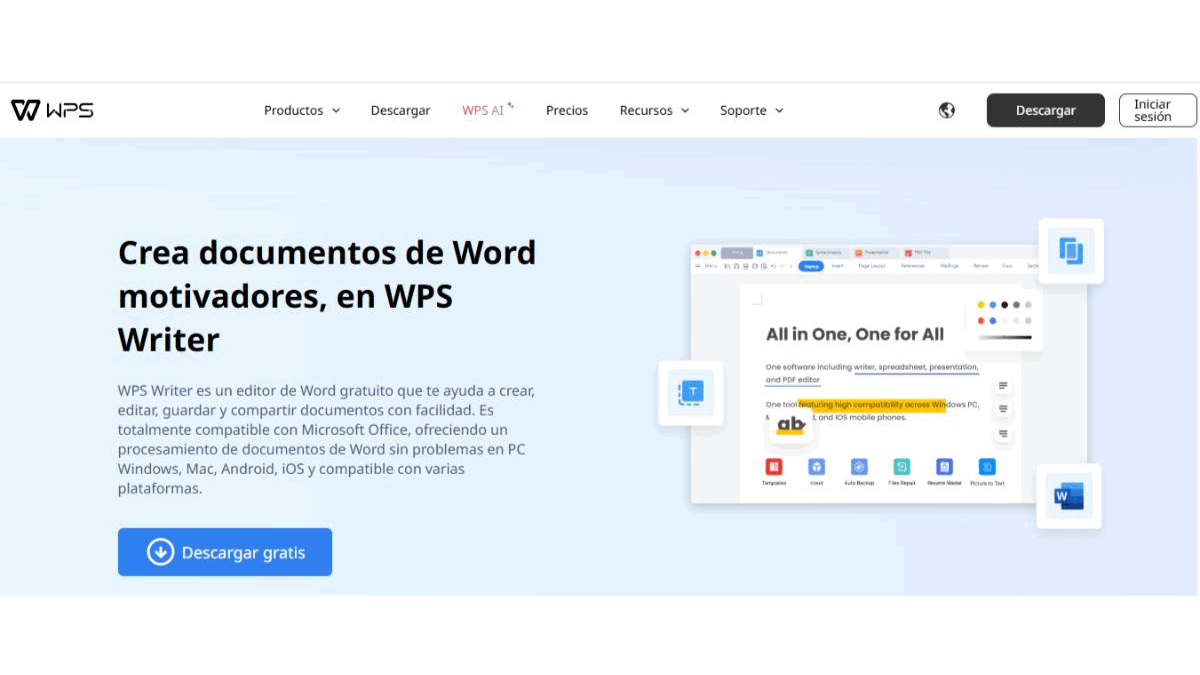Screen dimensions: 1200x675
Task: Click the Files Repair icon in the preview
Action: tap(901, 467)
